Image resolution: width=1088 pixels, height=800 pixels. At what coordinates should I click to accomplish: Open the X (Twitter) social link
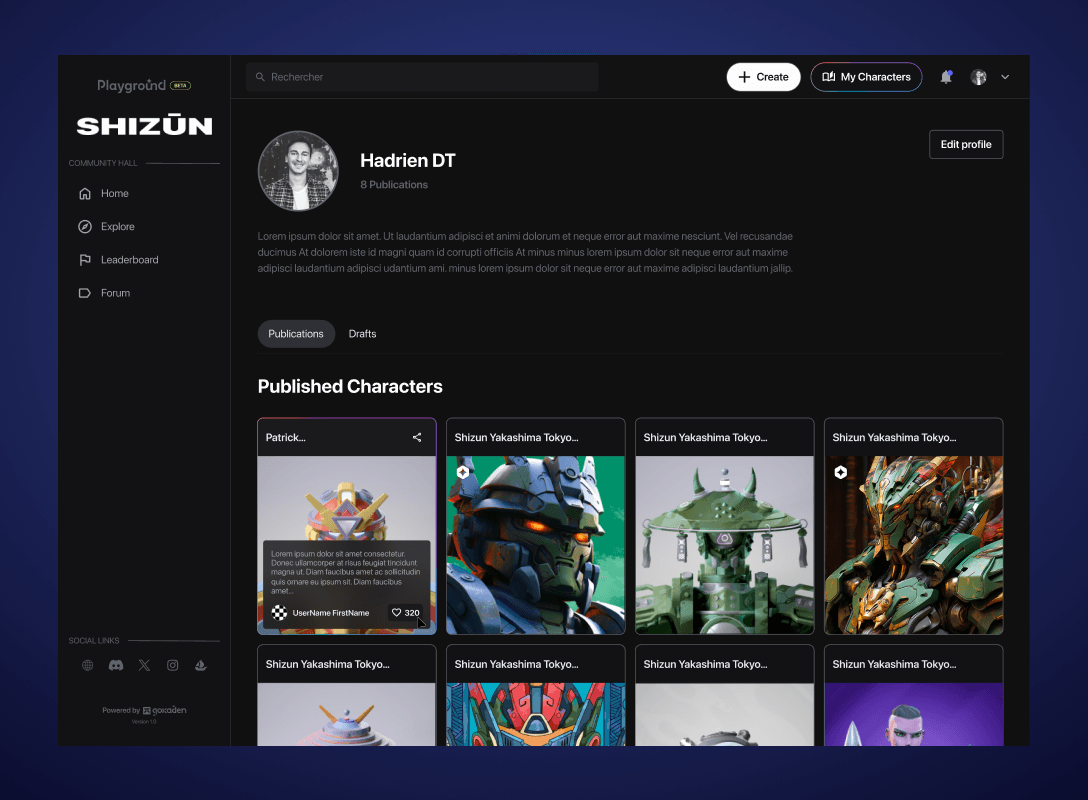[144, 665]
